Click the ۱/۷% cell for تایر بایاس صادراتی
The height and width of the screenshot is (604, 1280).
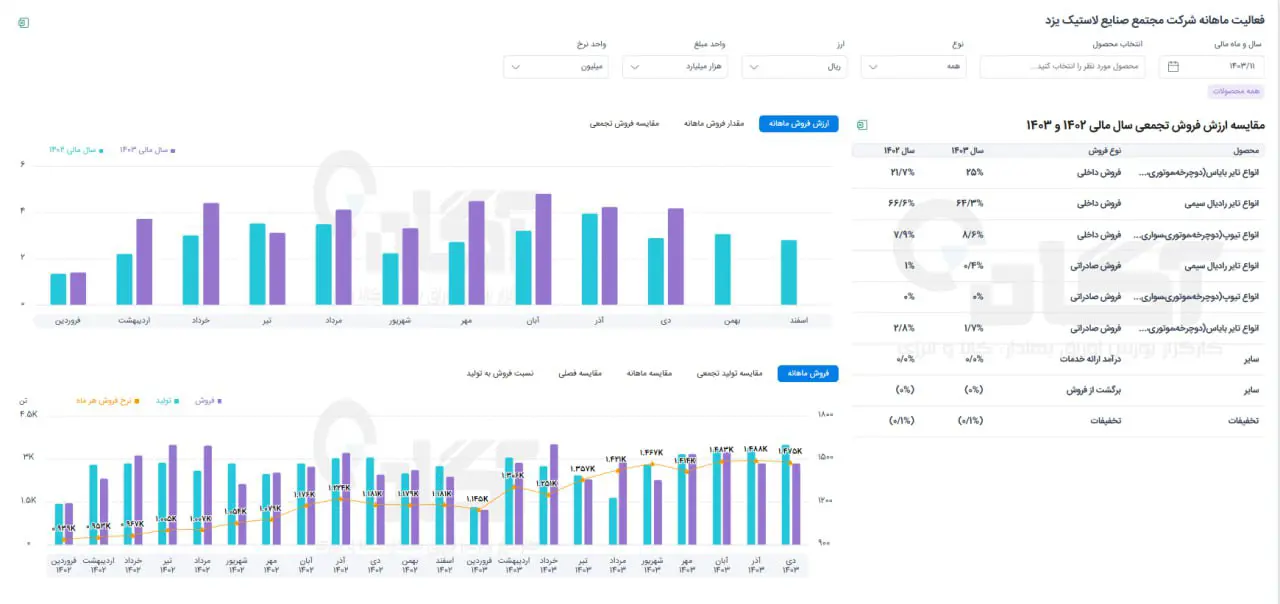coord(973,328)
